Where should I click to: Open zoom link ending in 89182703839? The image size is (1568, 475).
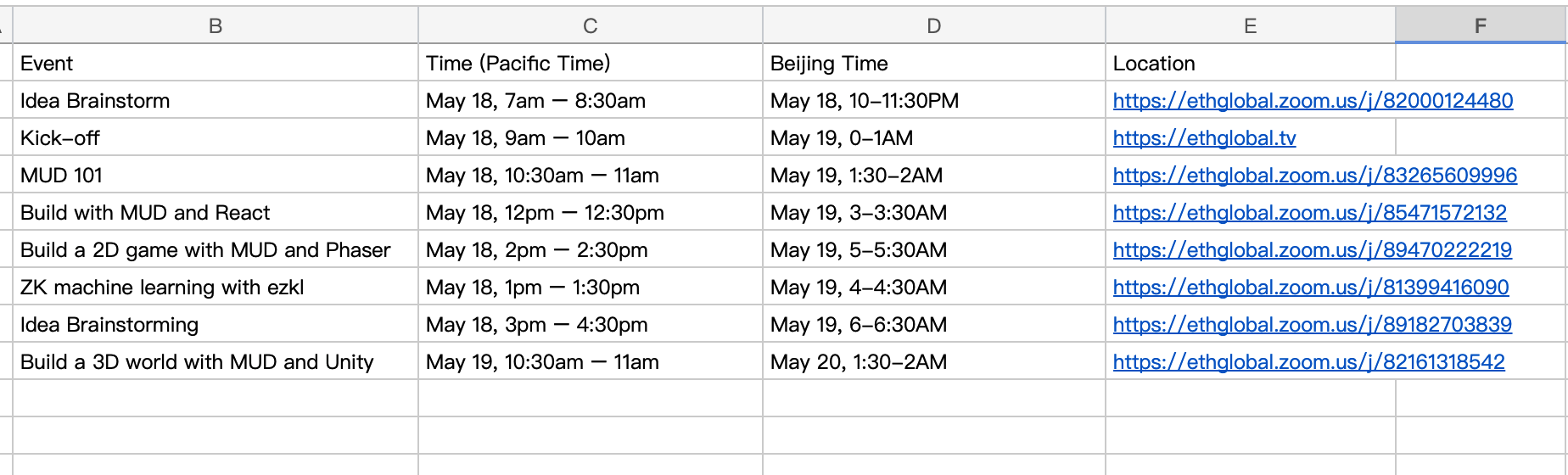click(1312, 325)
